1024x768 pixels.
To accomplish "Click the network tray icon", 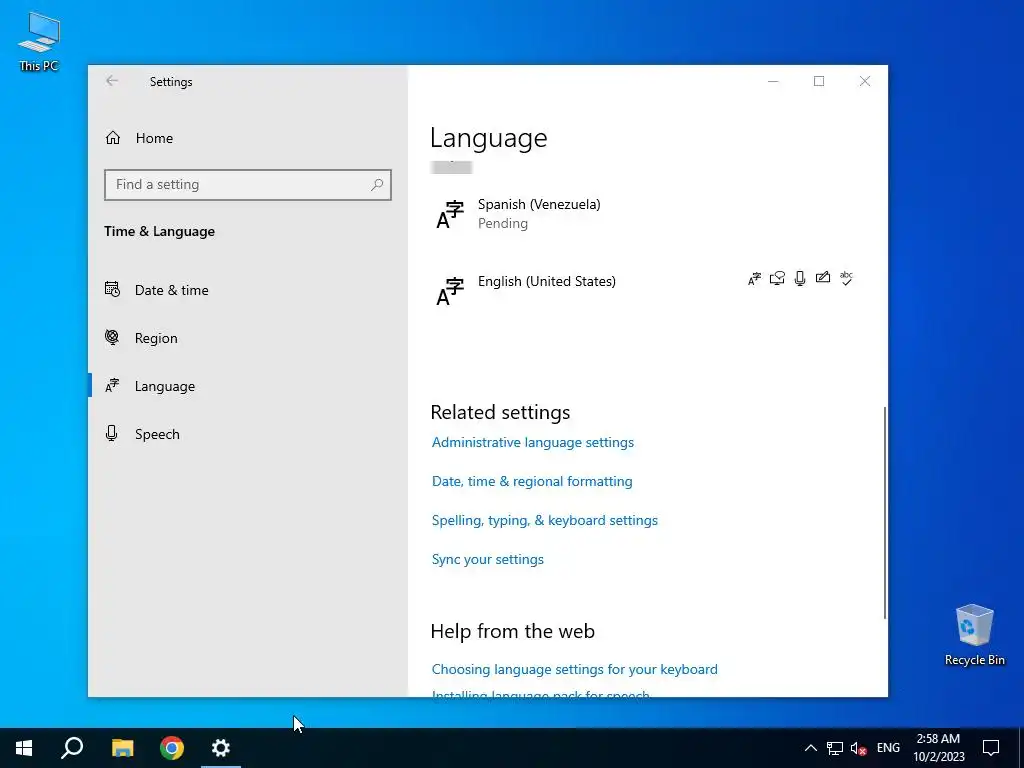I will [835, 748].
